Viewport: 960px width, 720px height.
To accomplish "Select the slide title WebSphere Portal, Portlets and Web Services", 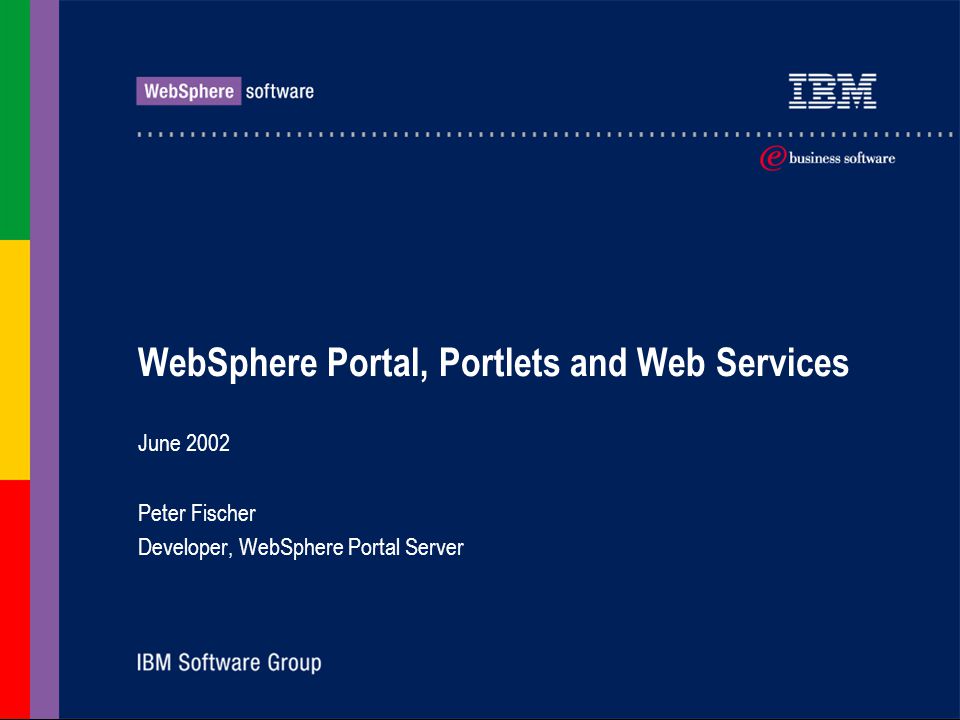I will 493,362.
